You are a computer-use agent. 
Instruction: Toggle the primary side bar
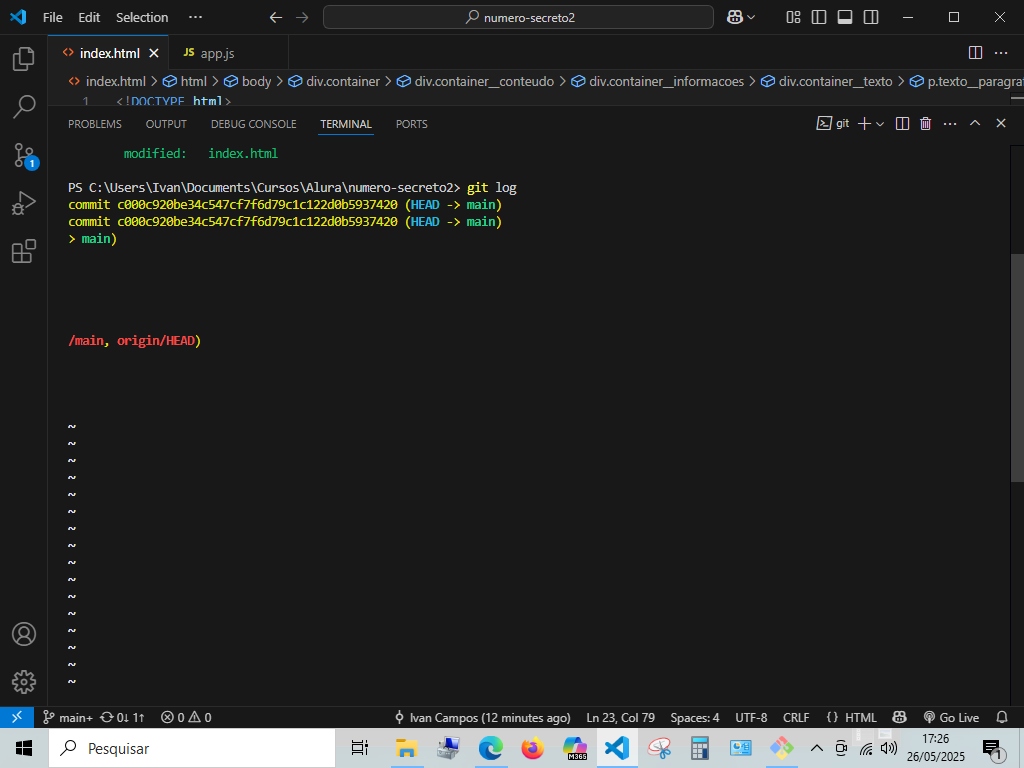(819, 18)
